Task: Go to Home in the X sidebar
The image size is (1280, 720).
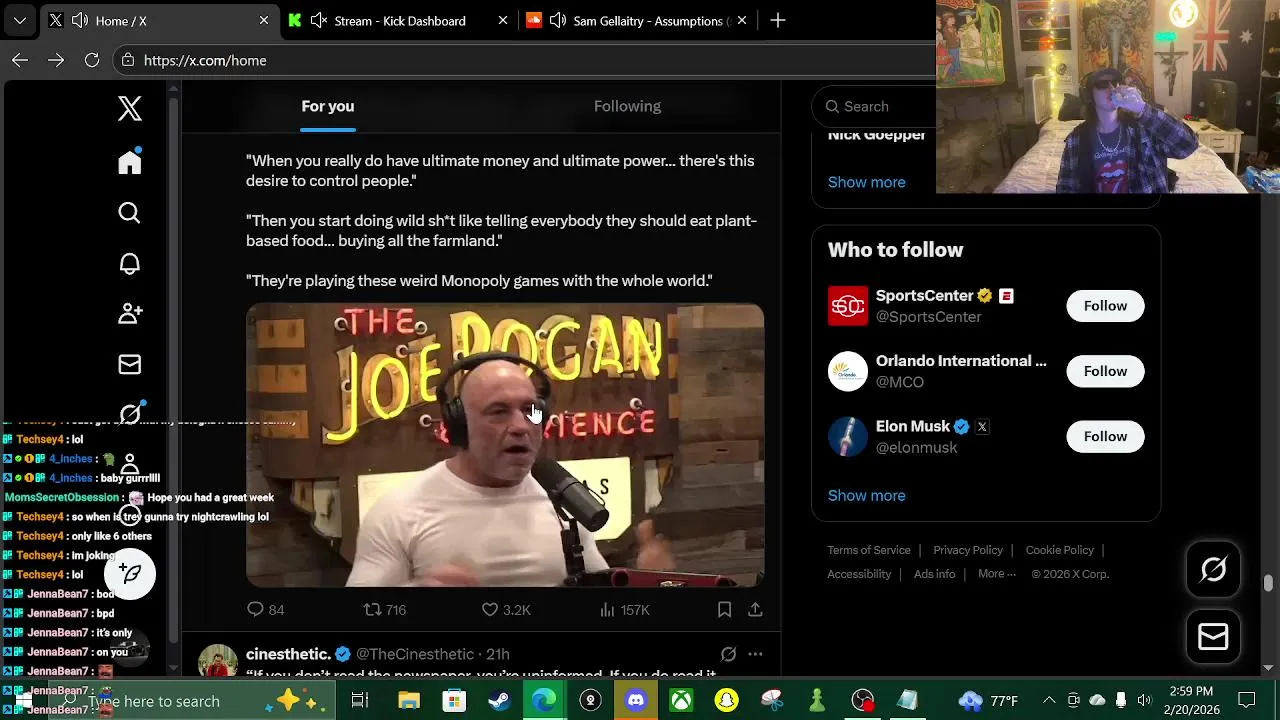Action: tap(130, 161)
